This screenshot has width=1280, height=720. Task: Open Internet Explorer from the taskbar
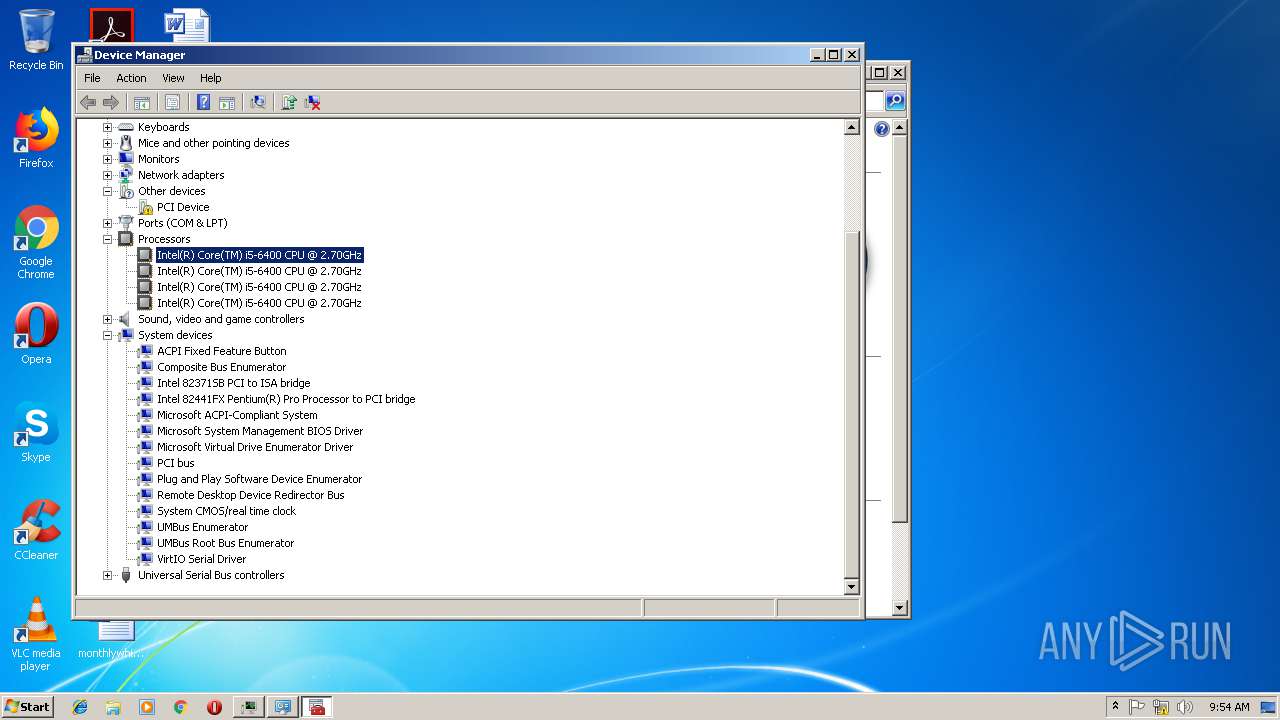pyautogui.click(x=80, y=707)
